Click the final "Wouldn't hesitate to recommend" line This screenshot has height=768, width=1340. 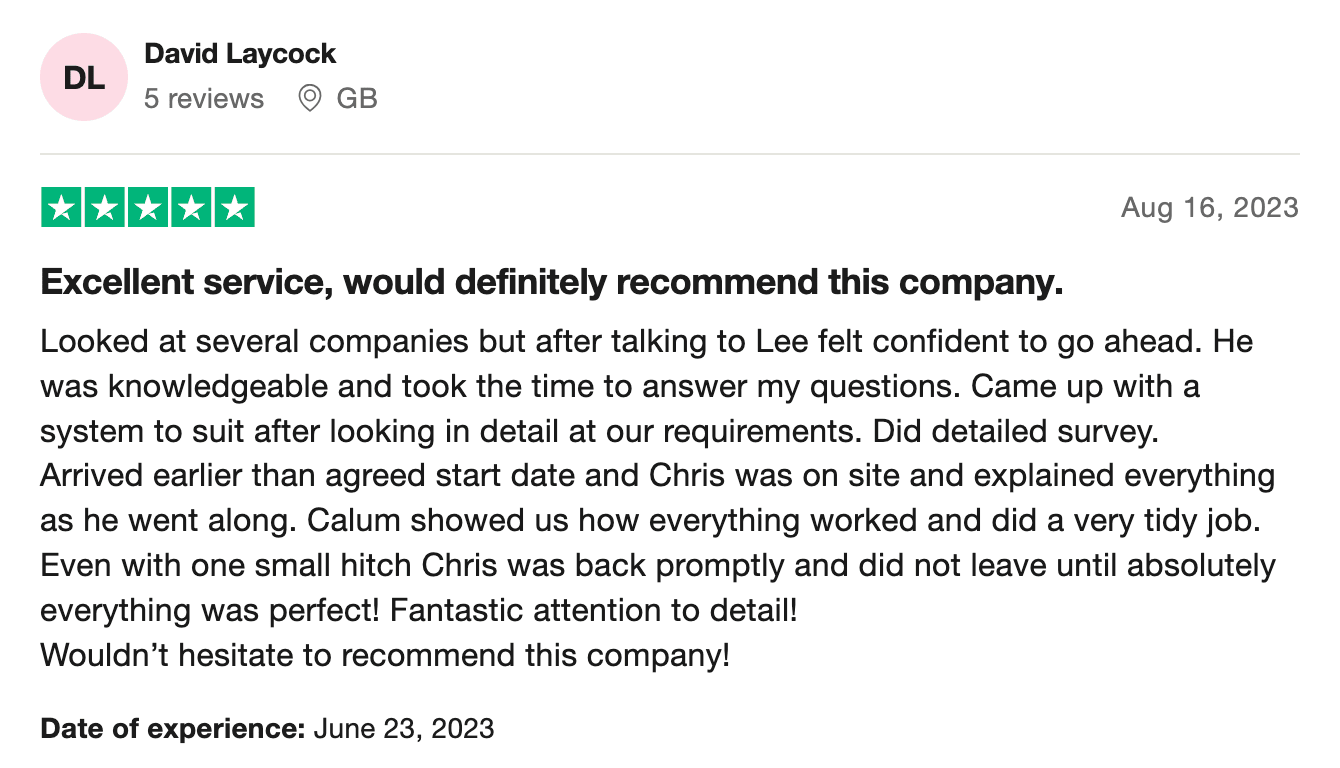pyautogui.click(x=385, y=656)
